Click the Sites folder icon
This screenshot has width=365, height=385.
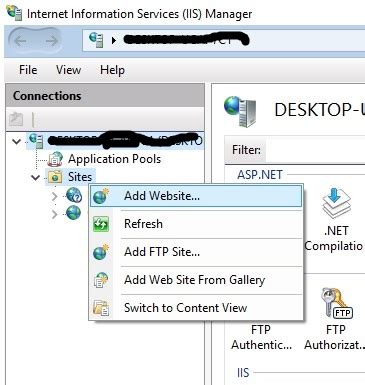point(55,177)
